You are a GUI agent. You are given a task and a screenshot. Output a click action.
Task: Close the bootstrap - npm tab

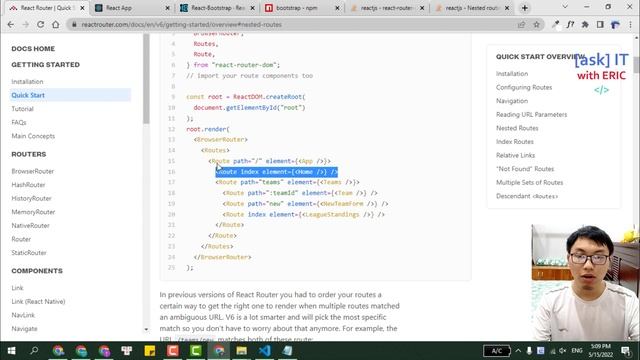click(337, 8)
